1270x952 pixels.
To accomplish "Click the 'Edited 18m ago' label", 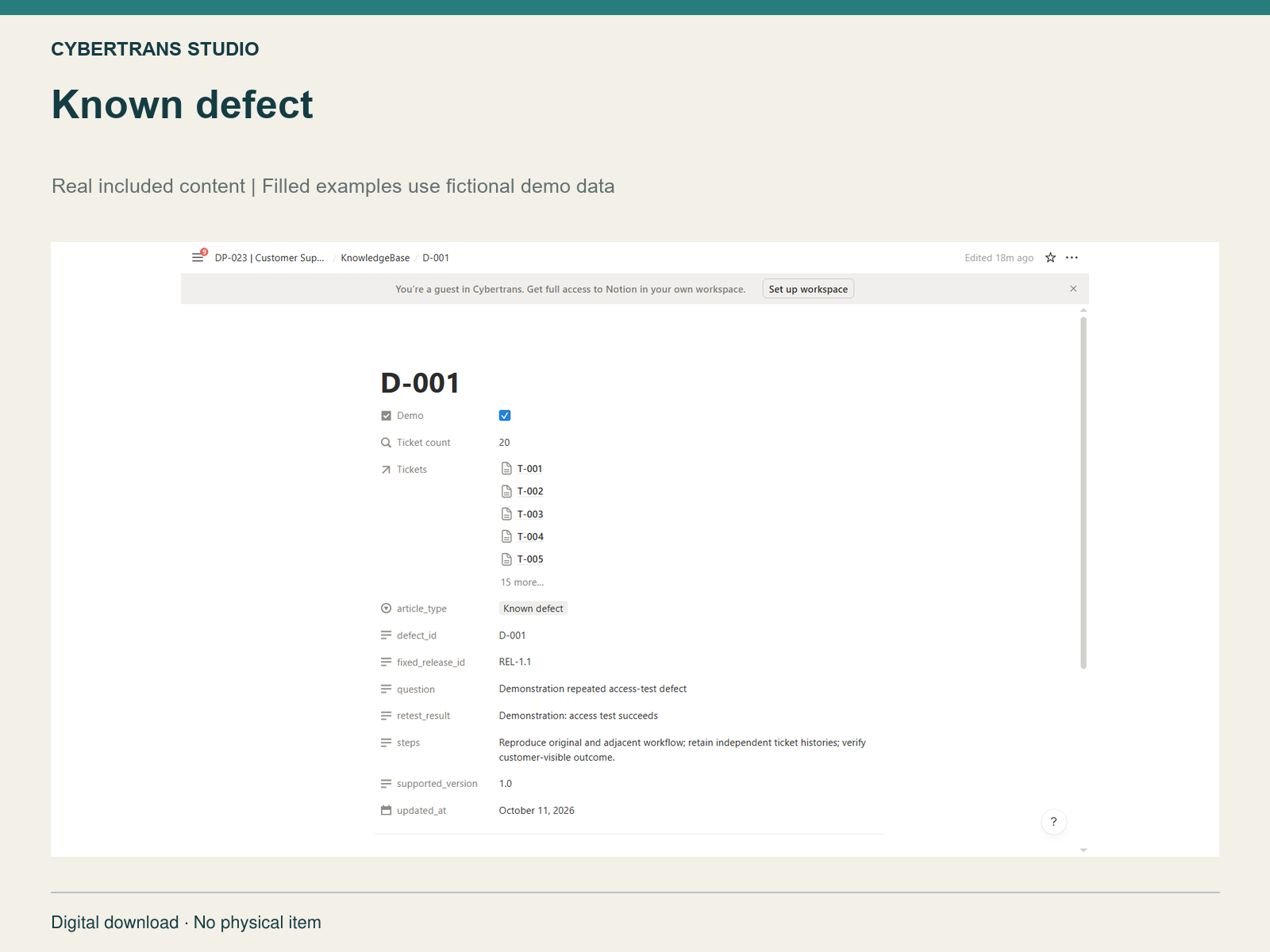I will [x=999, y=258].
